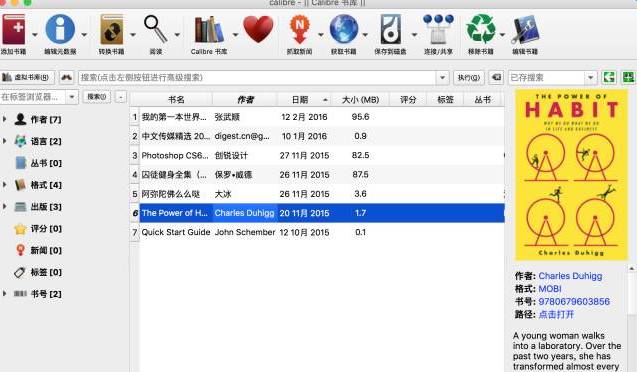Open the book path link in the details panel
The image size is (637, 372).
556,314
